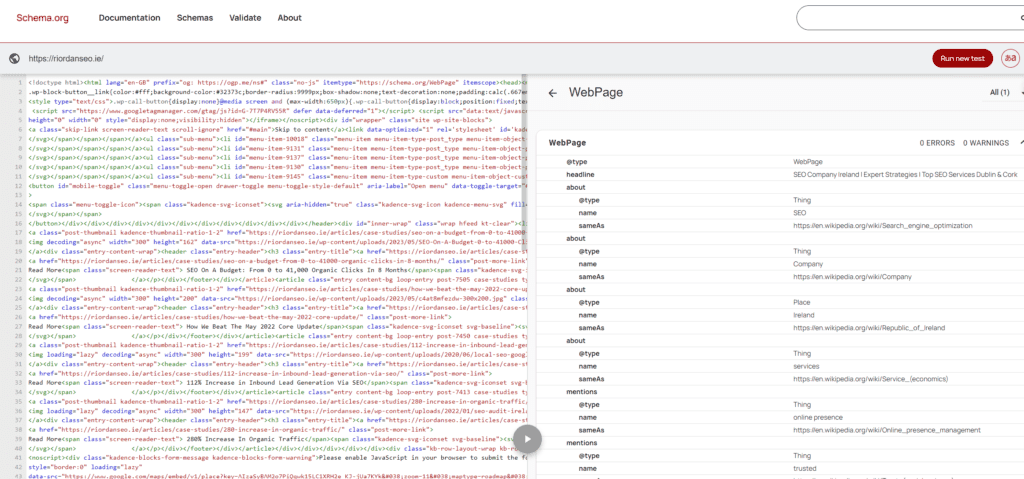Open the All (1) filter dropdown
This screenshot has width=1024, height=479.
pos(1004,93)
